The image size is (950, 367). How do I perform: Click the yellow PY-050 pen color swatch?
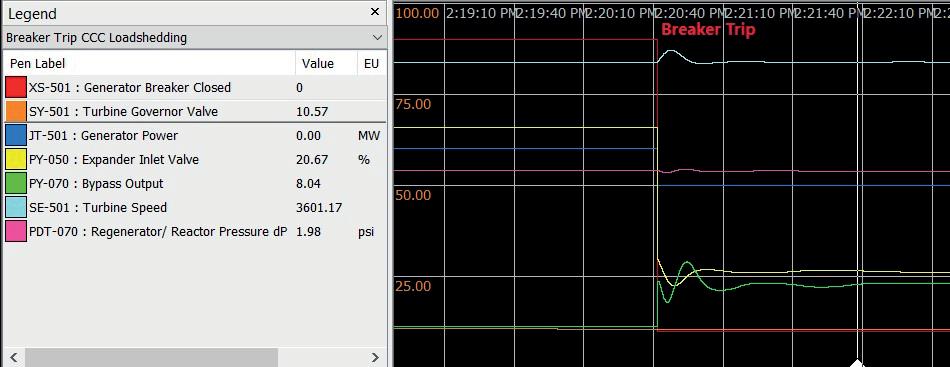[x=16, y=160]
